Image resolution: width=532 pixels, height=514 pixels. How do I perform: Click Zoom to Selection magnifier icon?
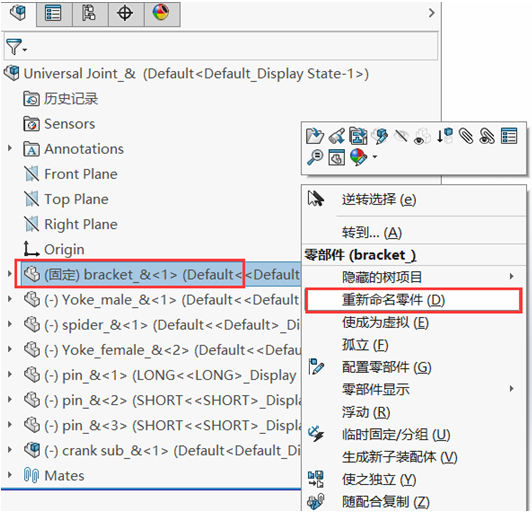tap(315, 158)
